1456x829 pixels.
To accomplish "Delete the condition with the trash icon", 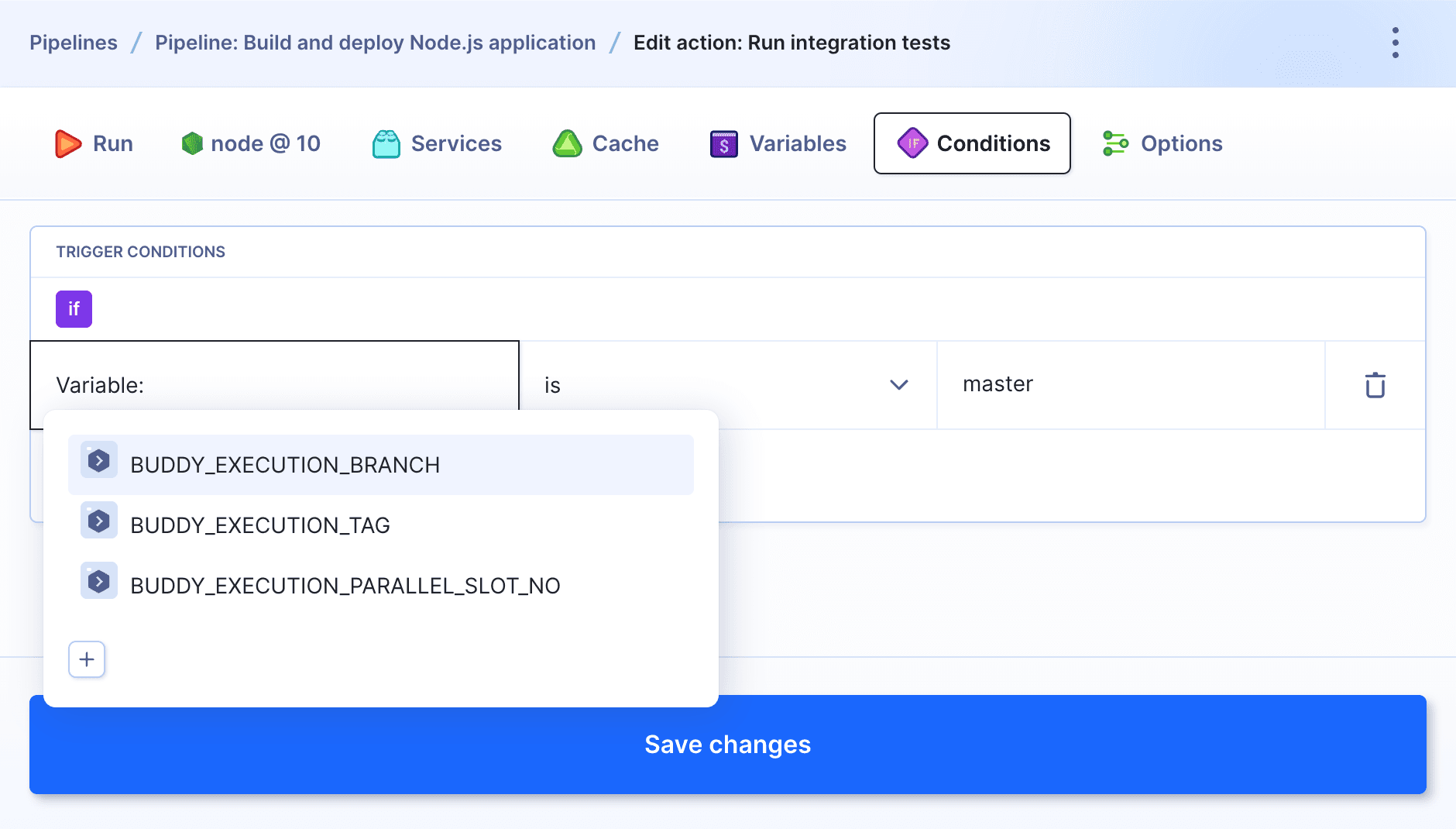I will 1375,385.
